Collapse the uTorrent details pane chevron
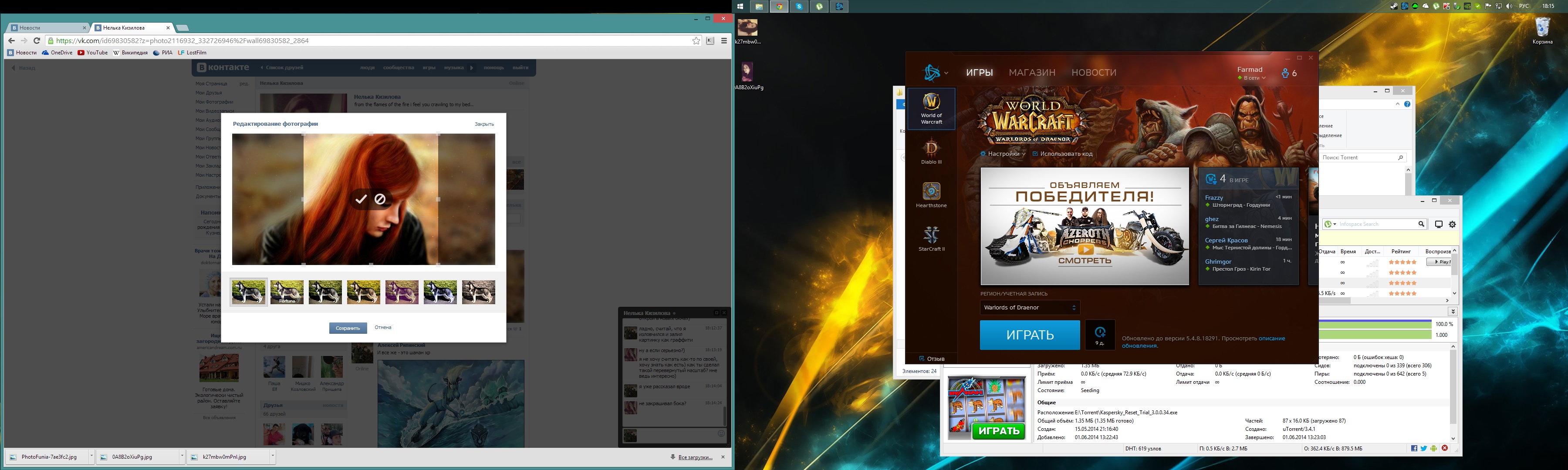 click(x=1453, y=311)
